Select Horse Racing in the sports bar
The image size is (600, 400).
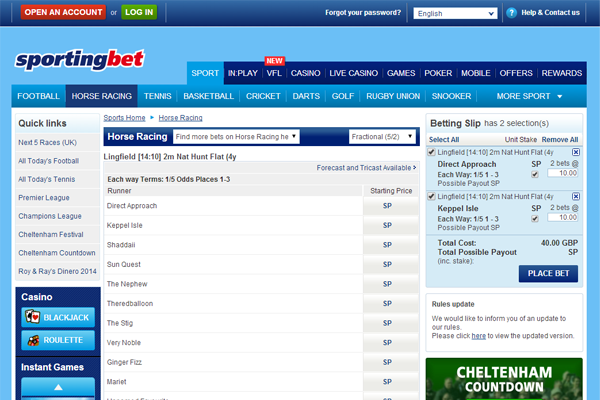pos(101,96)
